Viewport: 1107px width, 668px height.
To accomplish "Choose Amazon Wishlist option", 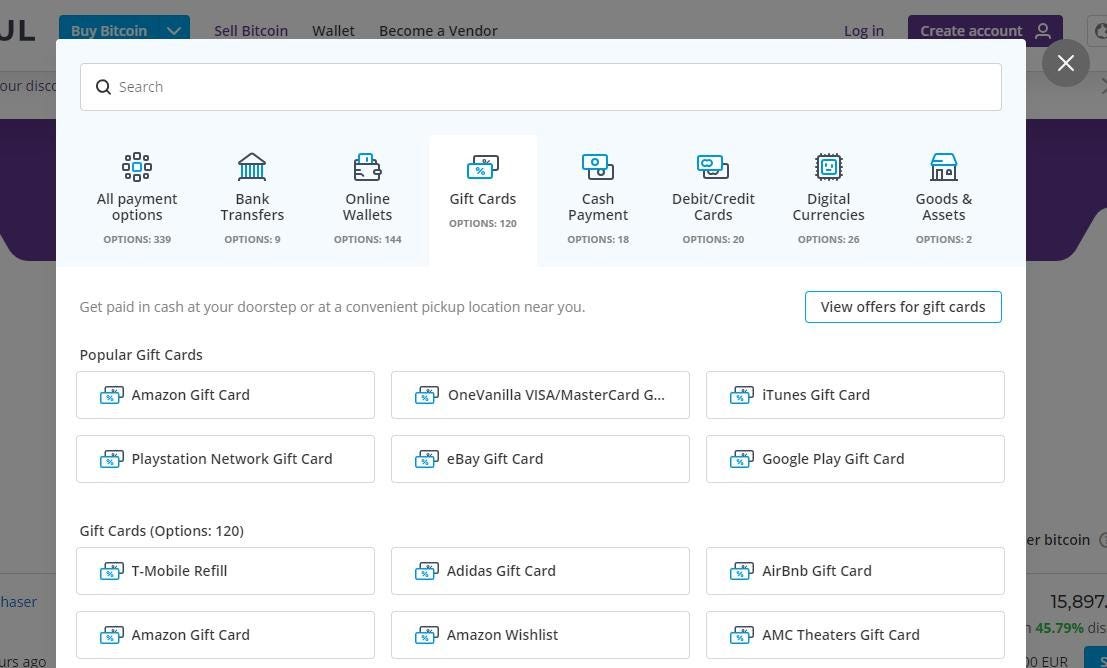I will point(540,635).
